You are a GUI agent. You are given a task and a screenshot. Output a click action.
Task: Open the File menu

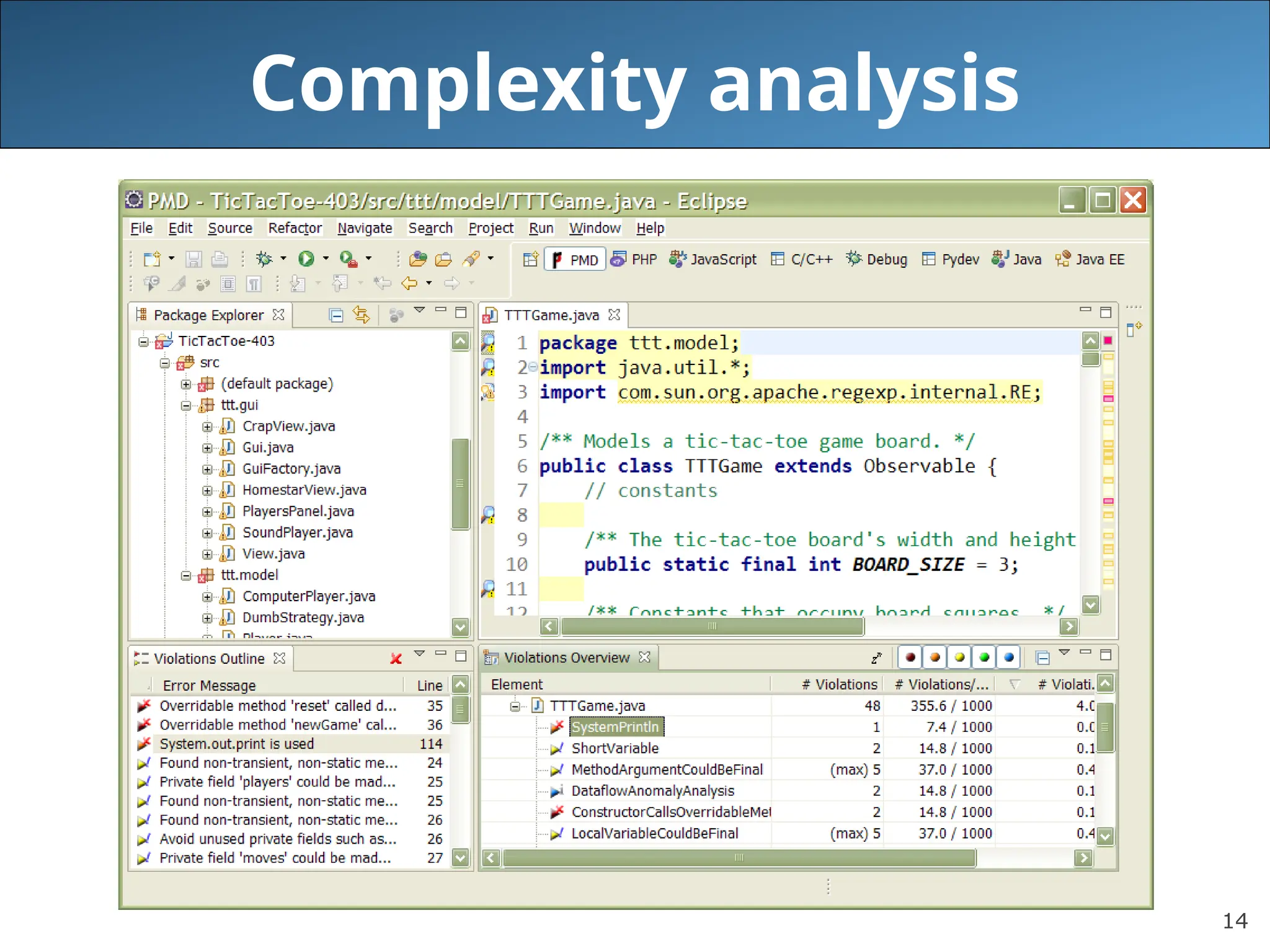141,228
